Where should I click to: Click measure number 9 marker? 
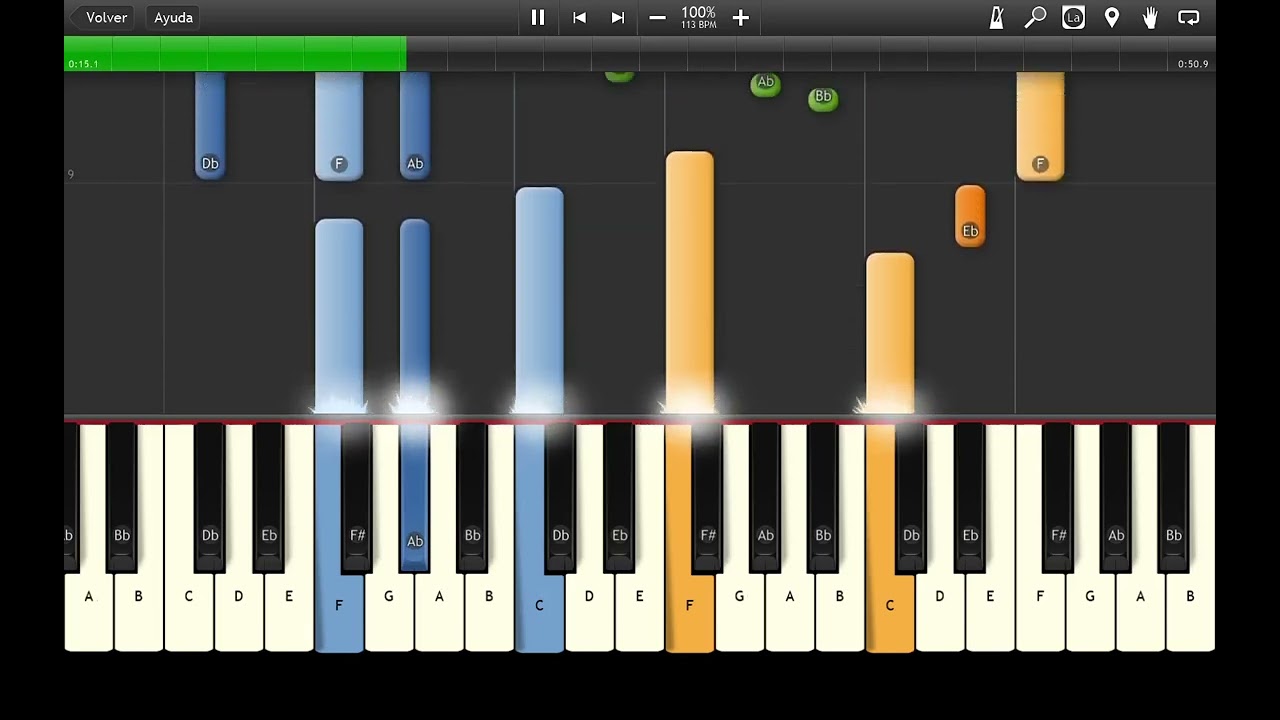pyautogui.click(x=70, y=175)
